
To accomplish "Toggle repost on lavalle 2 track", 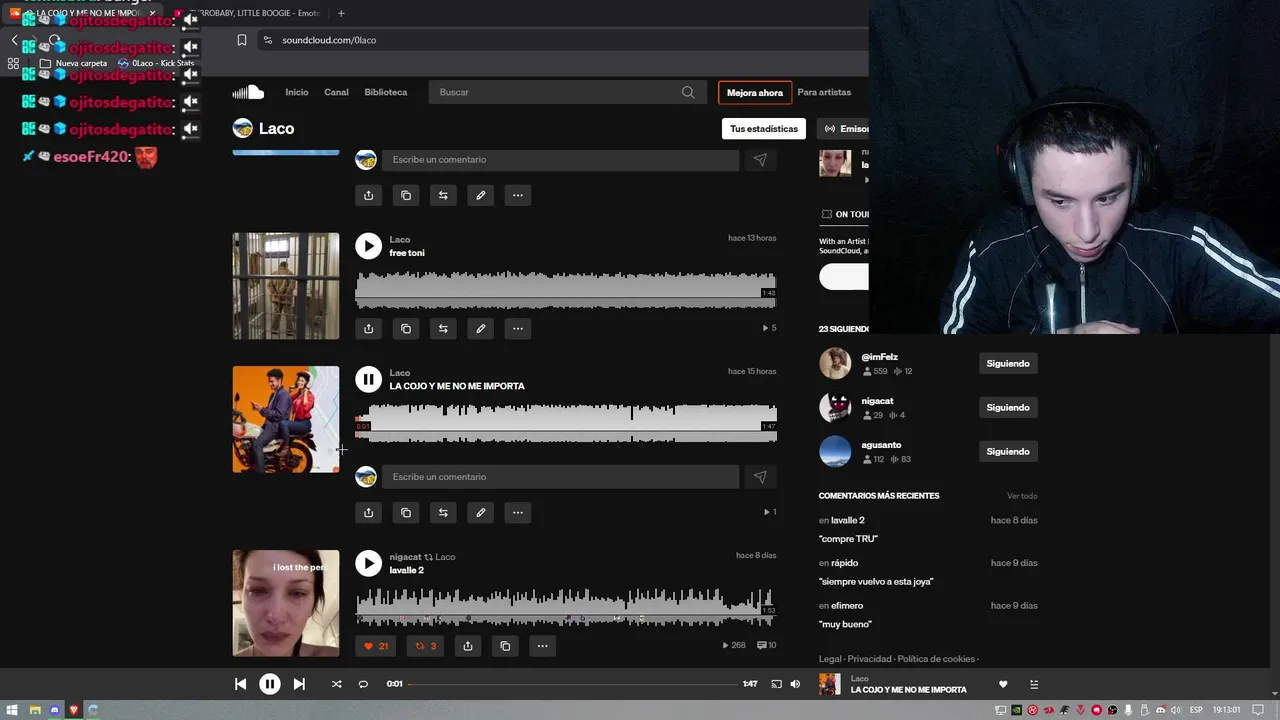I will click(425, 646).
